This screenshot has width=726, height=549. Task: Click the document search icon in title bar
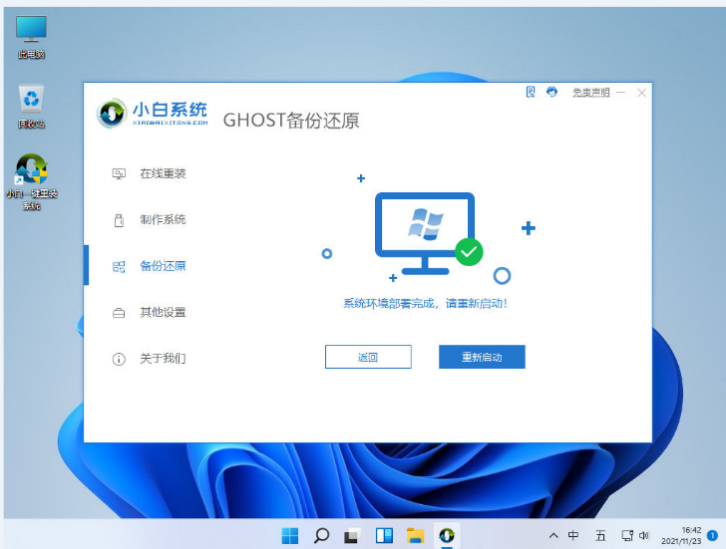point(531,92)
